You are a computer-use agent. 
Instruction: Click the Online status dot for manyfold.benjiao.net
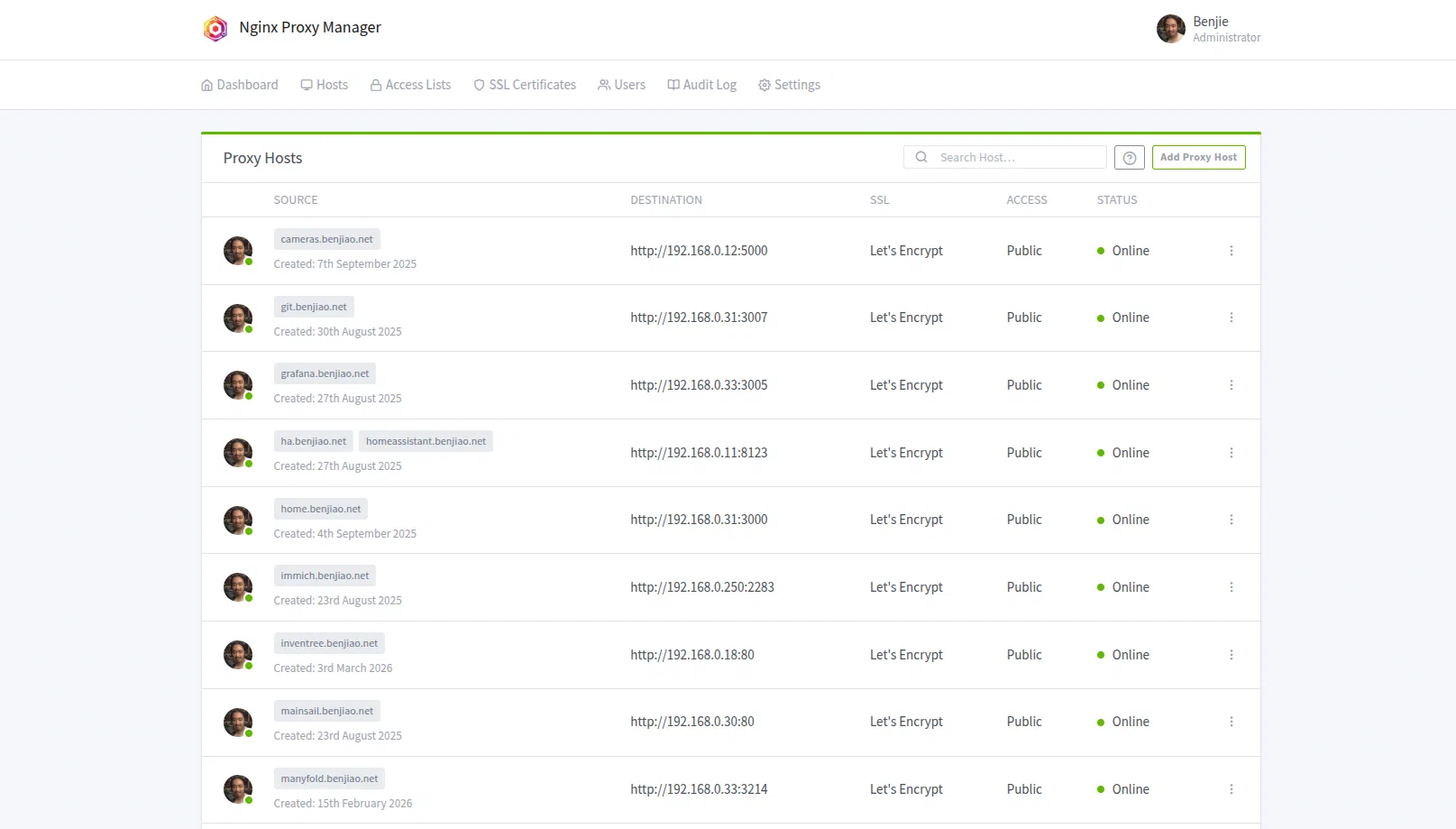1101,788
